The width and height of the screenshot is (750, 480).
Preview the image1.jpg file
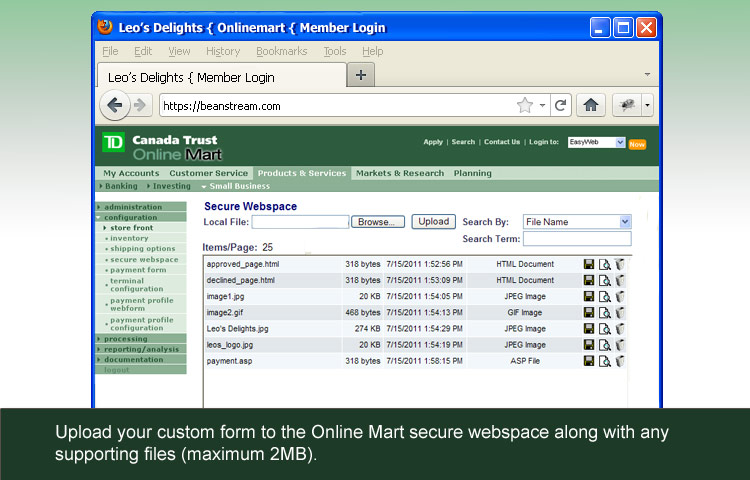pos(604,296)
